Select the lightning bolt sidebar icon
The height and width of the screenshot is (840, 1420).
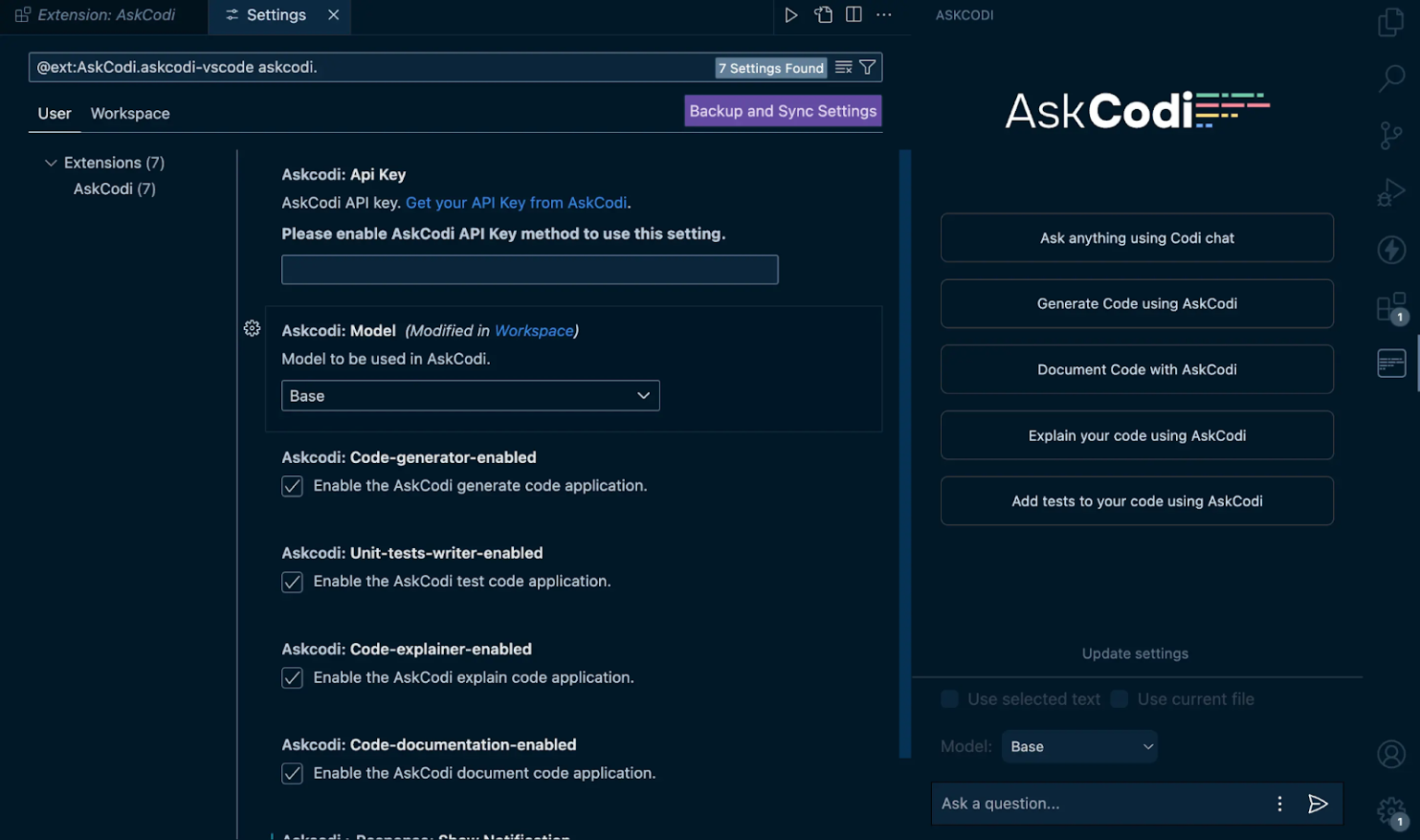pyautogui.click(x=1391, y=250)
